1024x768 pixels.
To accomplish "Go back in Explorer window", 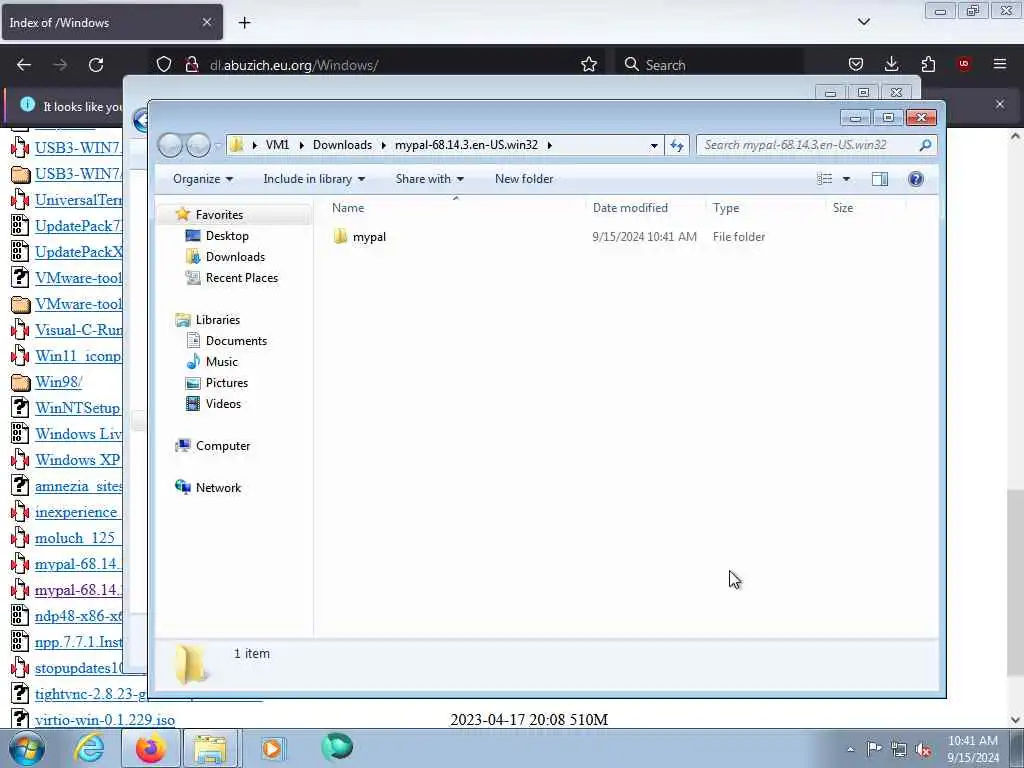I will pos(170,145).
